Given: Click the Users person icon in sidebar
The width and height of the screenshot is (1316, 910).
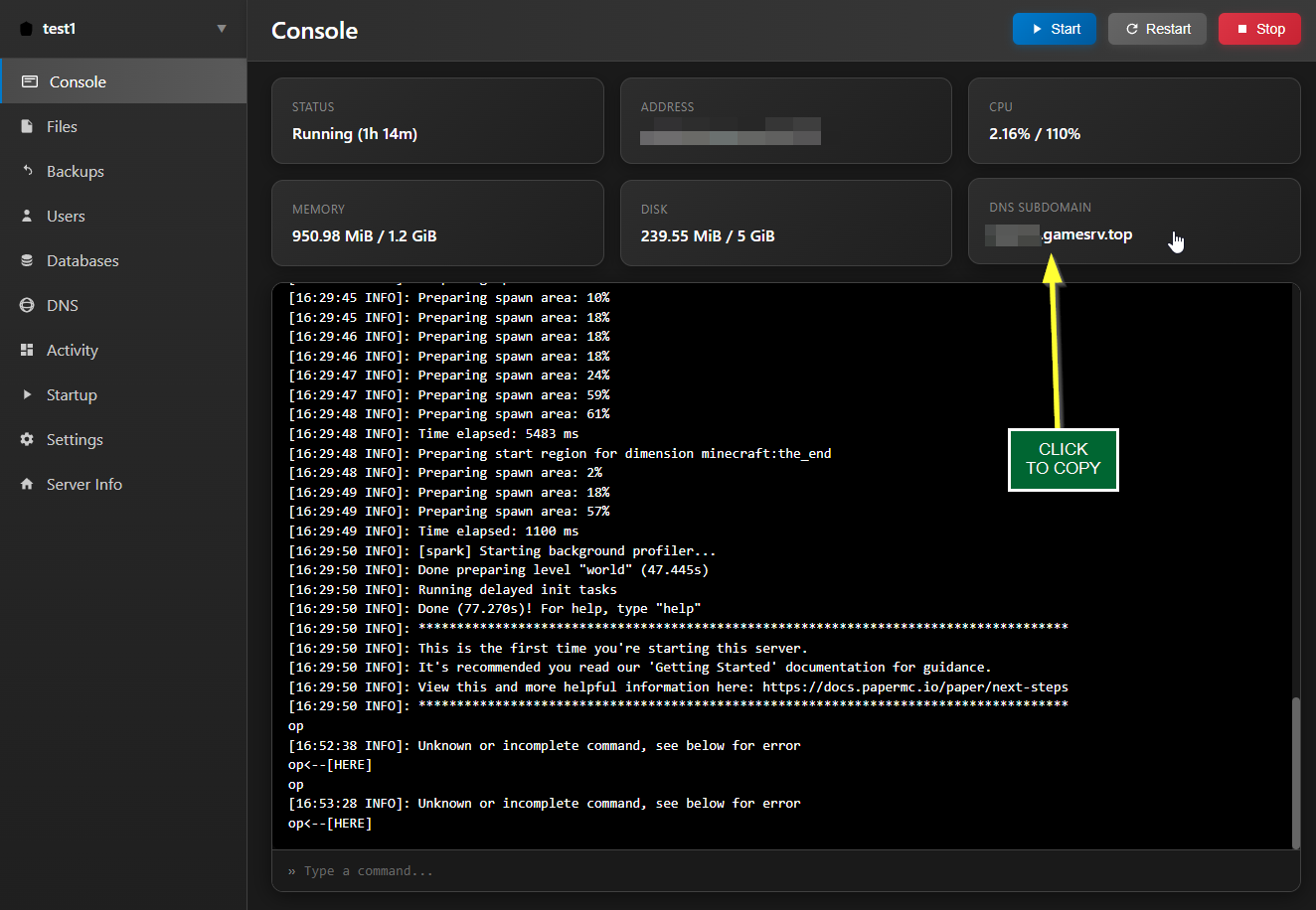Looking at the screenshot, I should 27,216.
